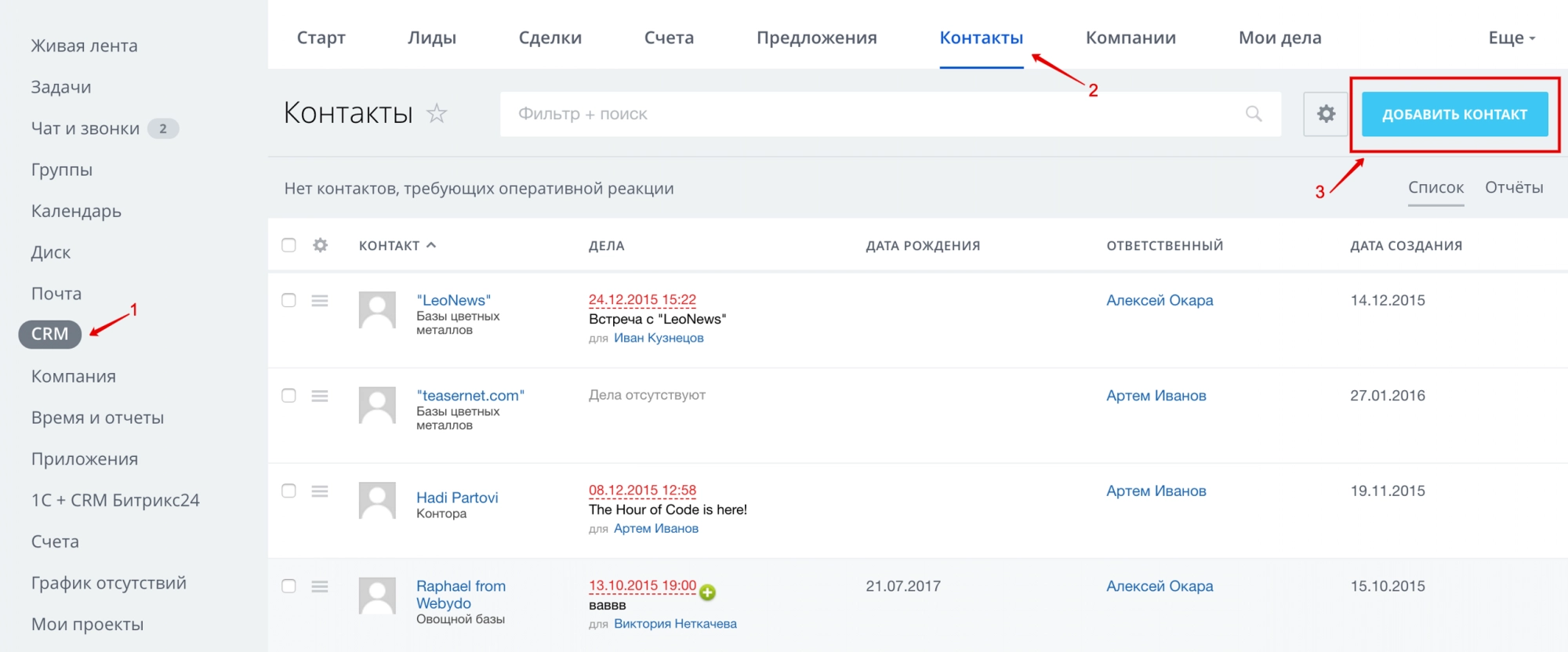
Task: Select the "LeoNews" contact checkbox
Action: [289, 301]
